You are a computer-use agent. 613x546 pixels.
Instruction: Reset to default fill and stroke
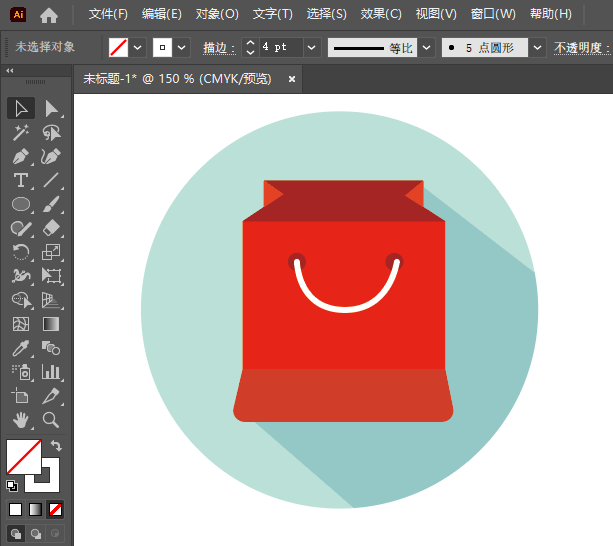12,486
